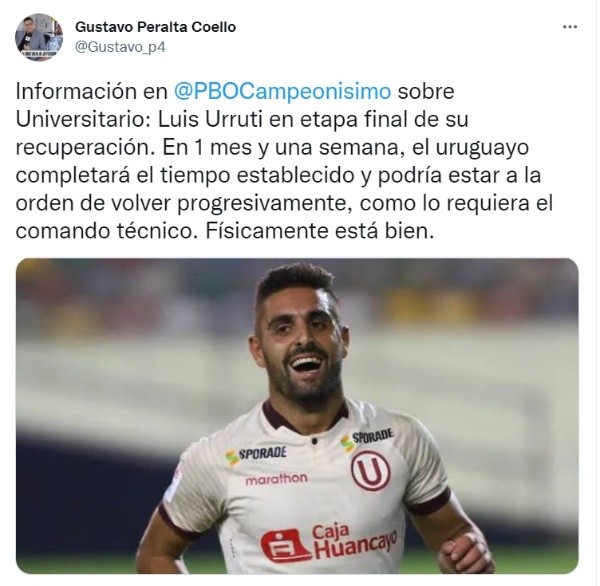This screenshot has height=586, width=600.
Task: Click the phrase 1 mes y una semana
Action: pyautogui.click(x=296, y=148)
